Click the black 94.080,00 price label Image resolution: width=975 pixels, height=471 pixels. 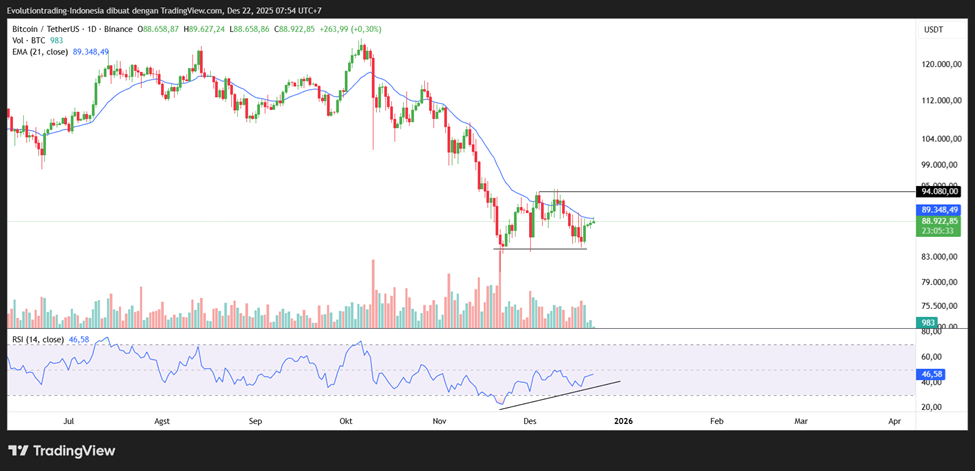point(938,191)
